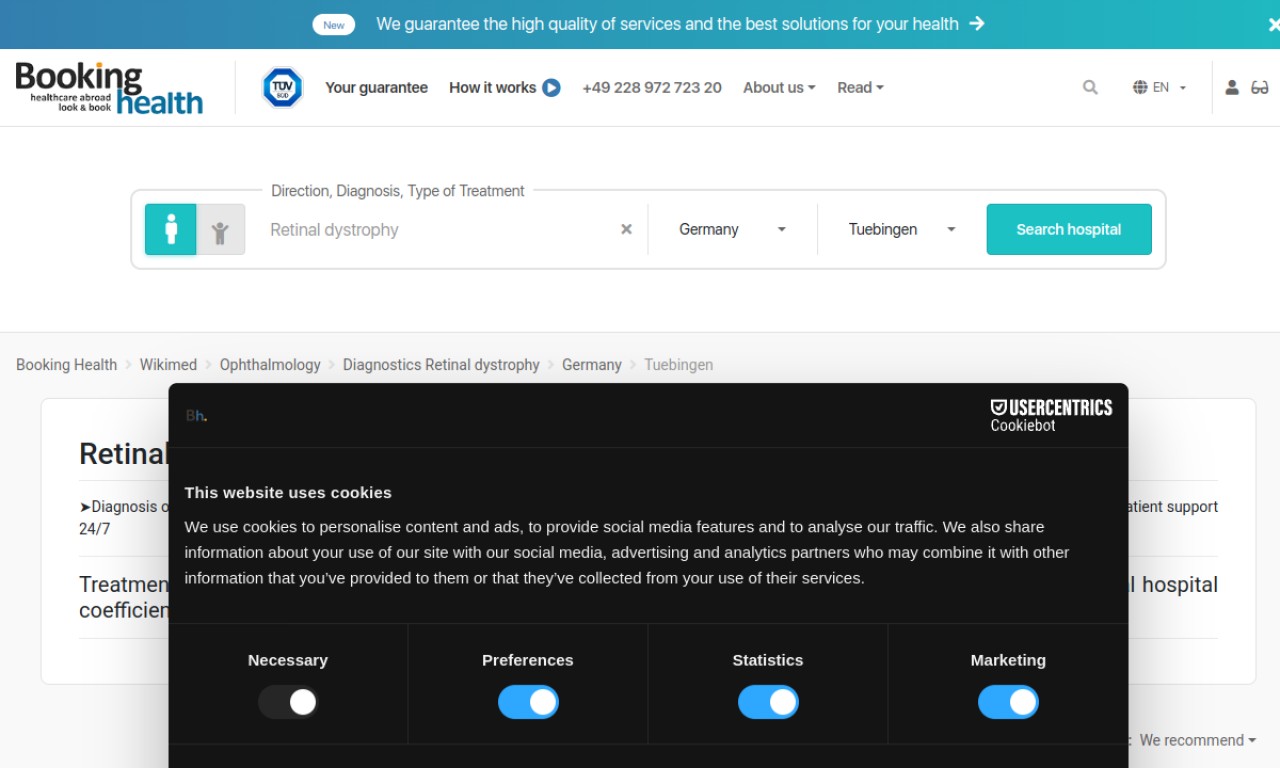Open the Read menu
This screenshot has height=768, width=1280.
[x=860, y=88]
